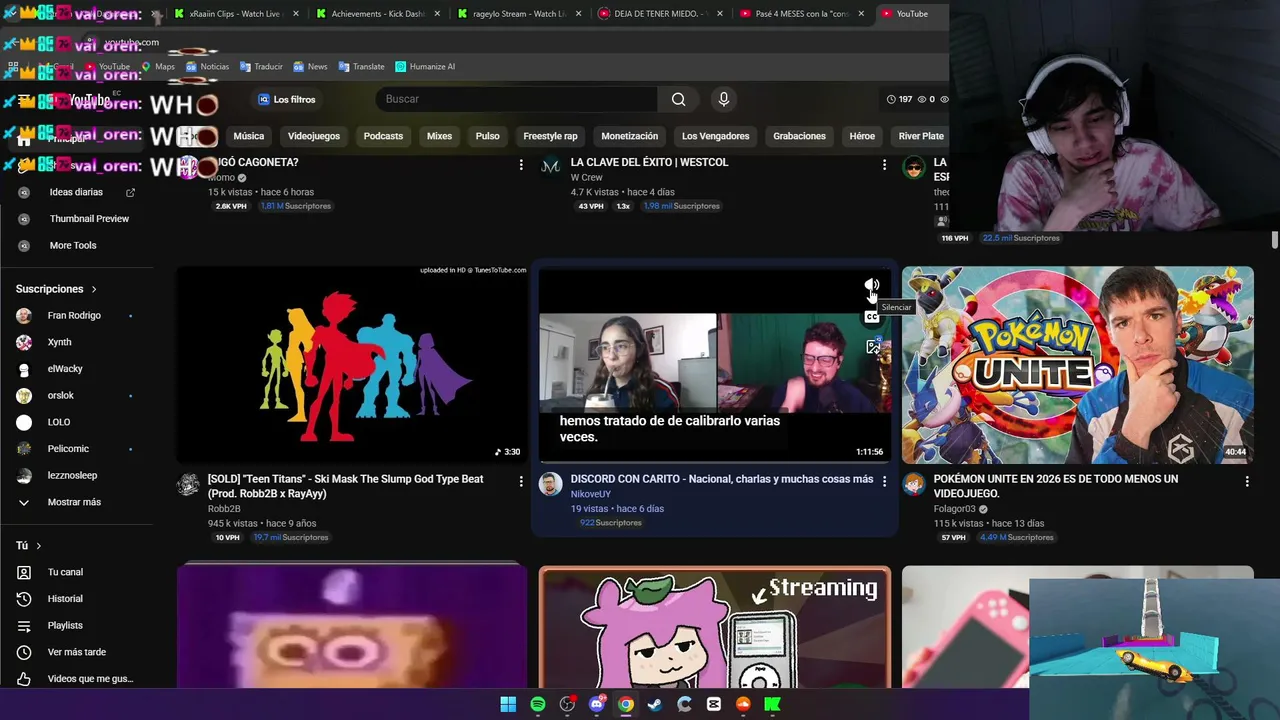This screenshot has width=1280, height=720.
Task: Open Spotify from the taskbar
Action: click(538, 704)
